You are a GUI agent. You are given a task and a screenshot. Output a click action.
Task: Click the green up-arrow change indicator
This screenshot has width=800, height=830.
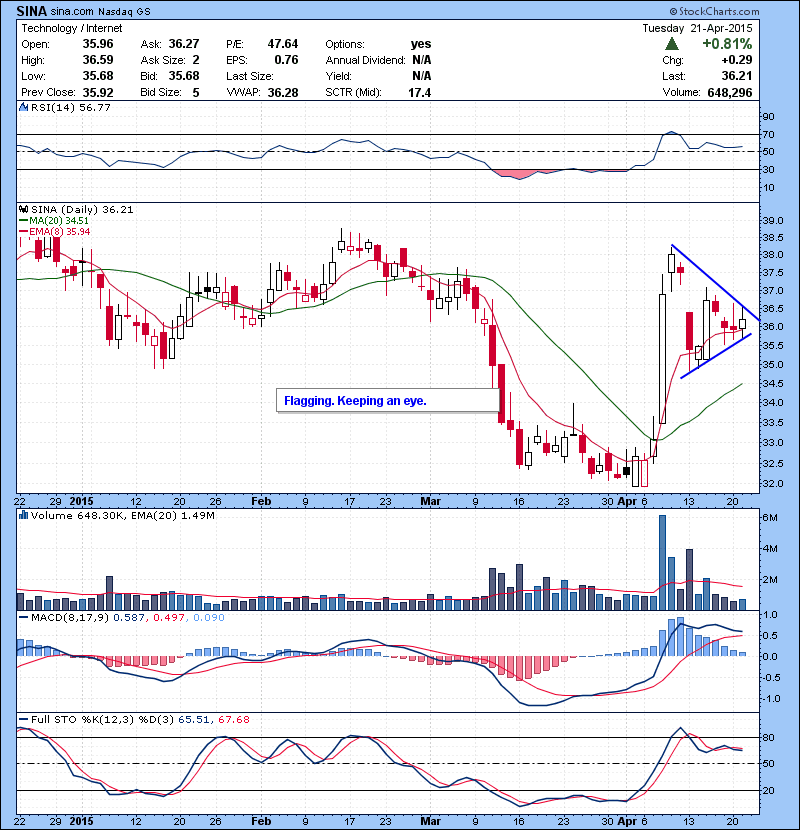[672, 43]
